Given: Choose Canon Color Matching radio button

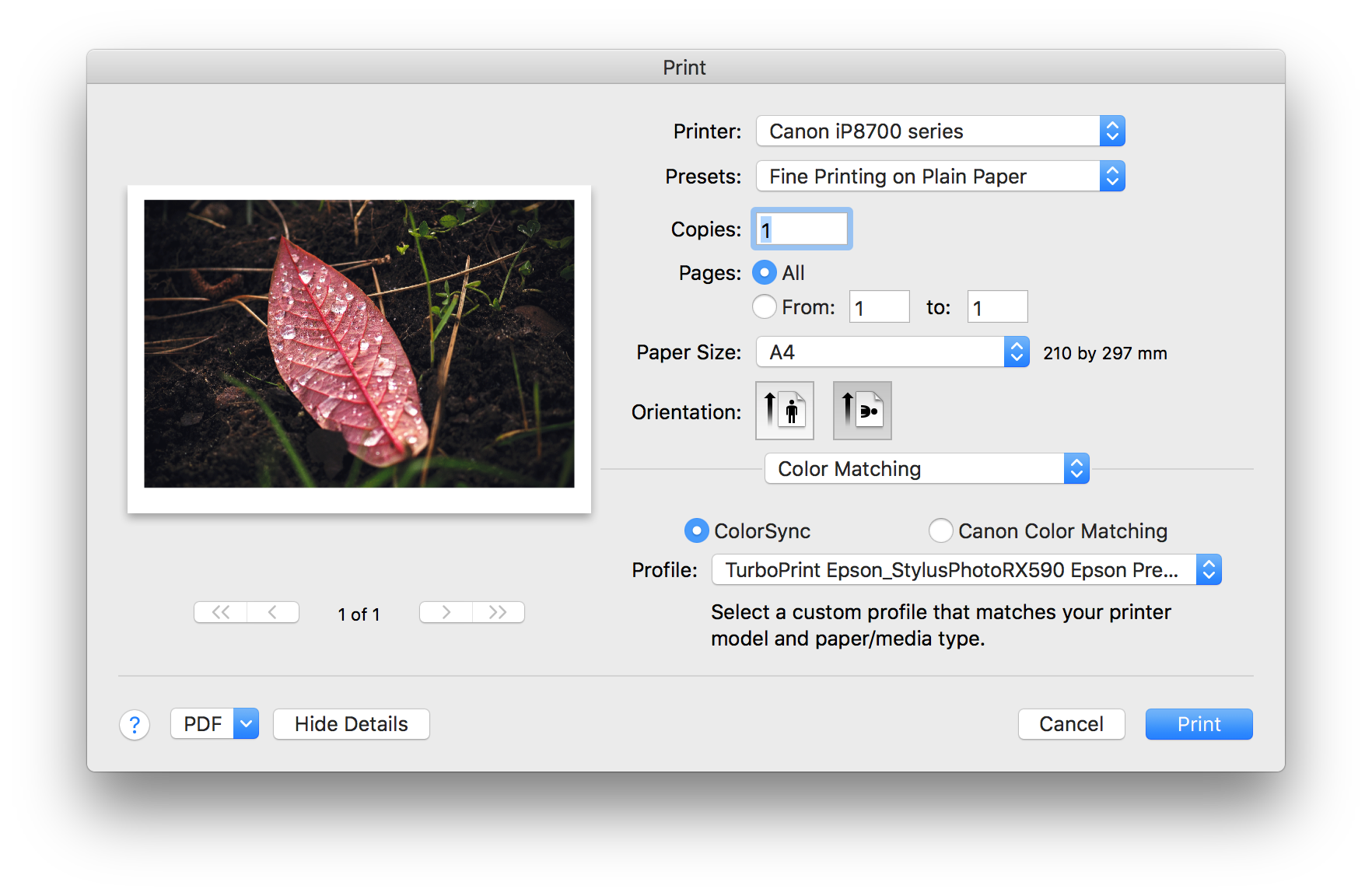Looking at the screenshot, I should tap(940, 530).
